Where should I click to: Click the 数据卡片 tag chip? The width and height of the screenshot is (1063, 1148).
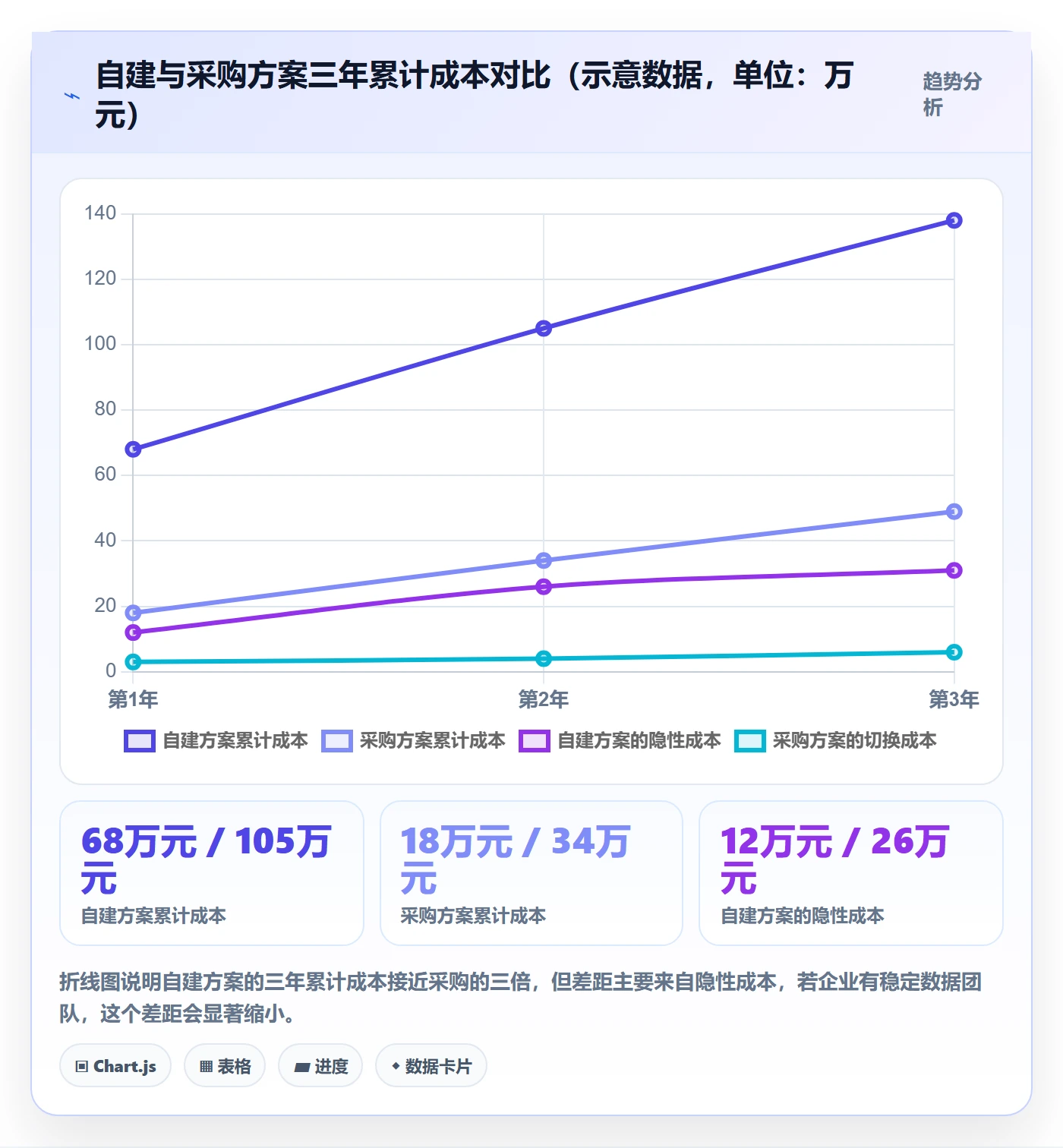pyautogui.click(x=431, y=1066)
